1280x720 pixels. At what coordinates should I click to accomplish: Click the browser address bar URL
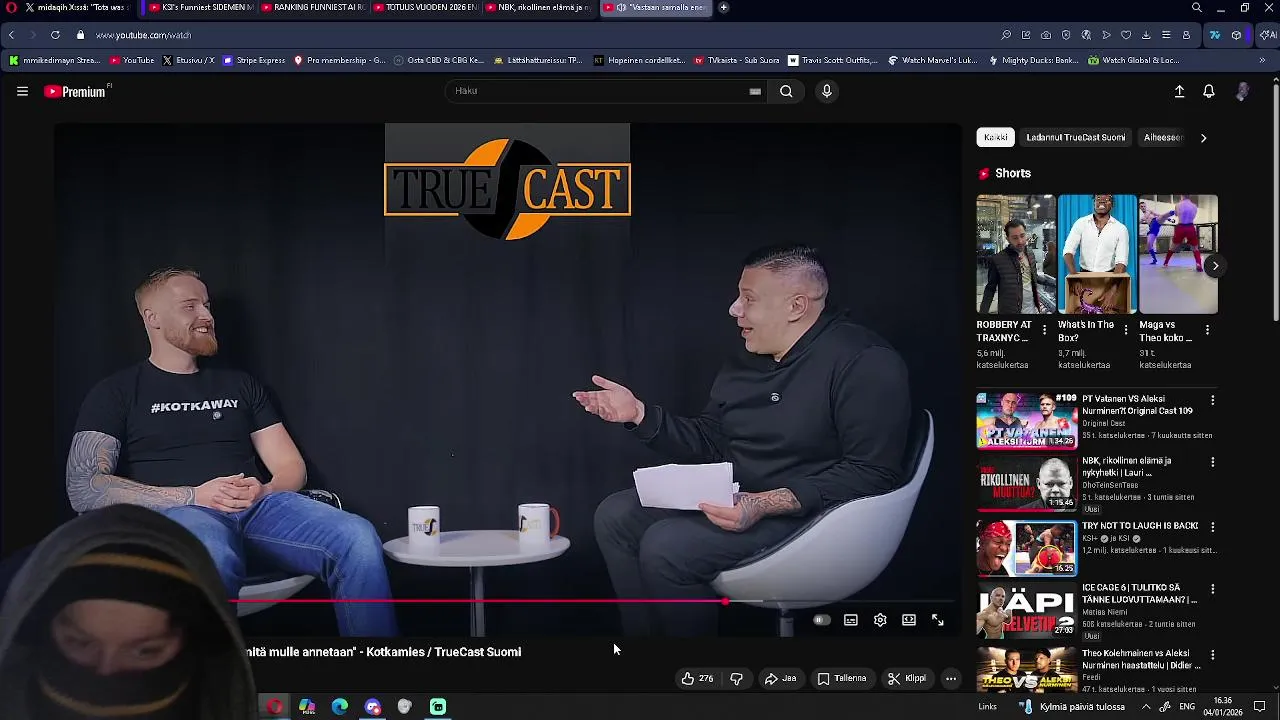pyautogui.click(x=143, y=35)
